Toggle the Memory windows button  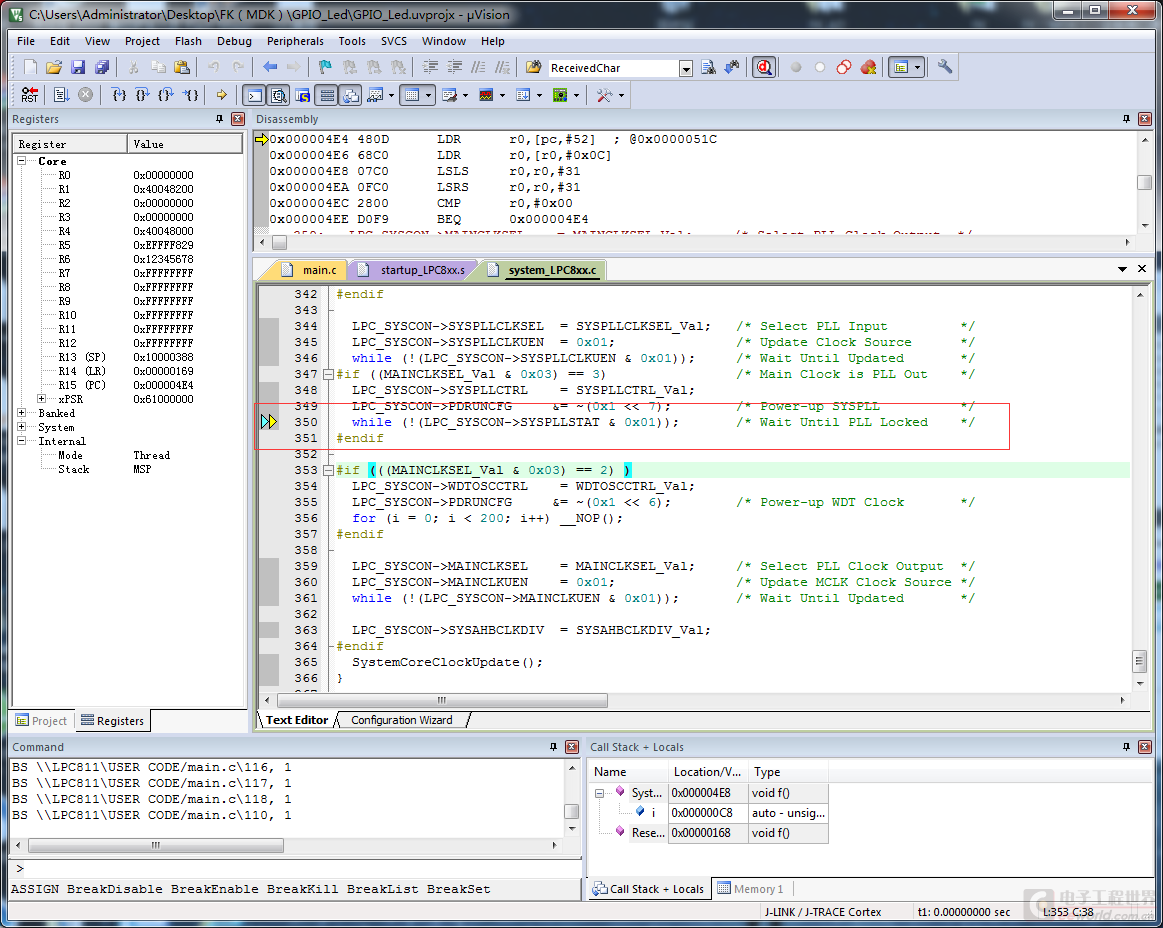(412, 95)
